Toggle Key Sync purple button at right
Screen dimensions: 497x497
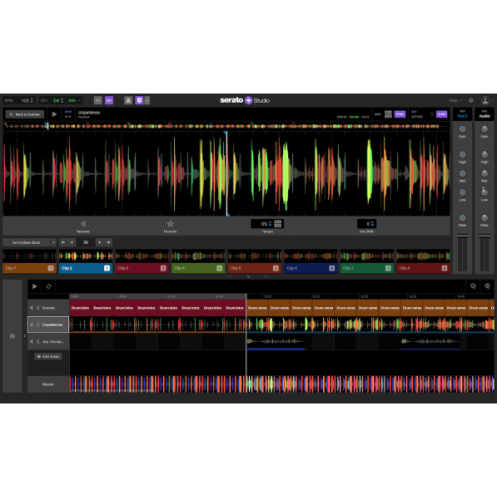pyautogui.click(x=442, y=114)
